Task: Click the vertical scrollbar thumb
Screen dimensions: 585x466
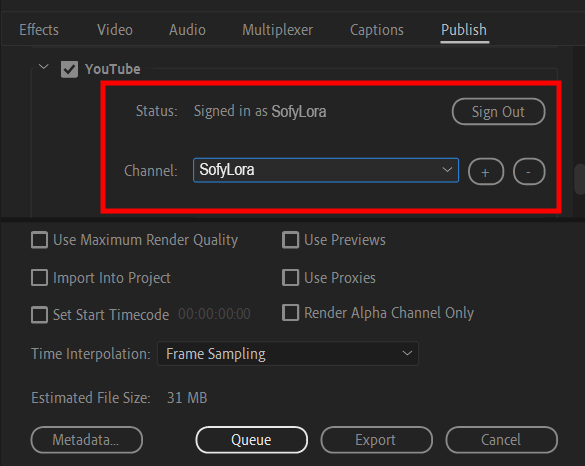Action: [579, 179]
